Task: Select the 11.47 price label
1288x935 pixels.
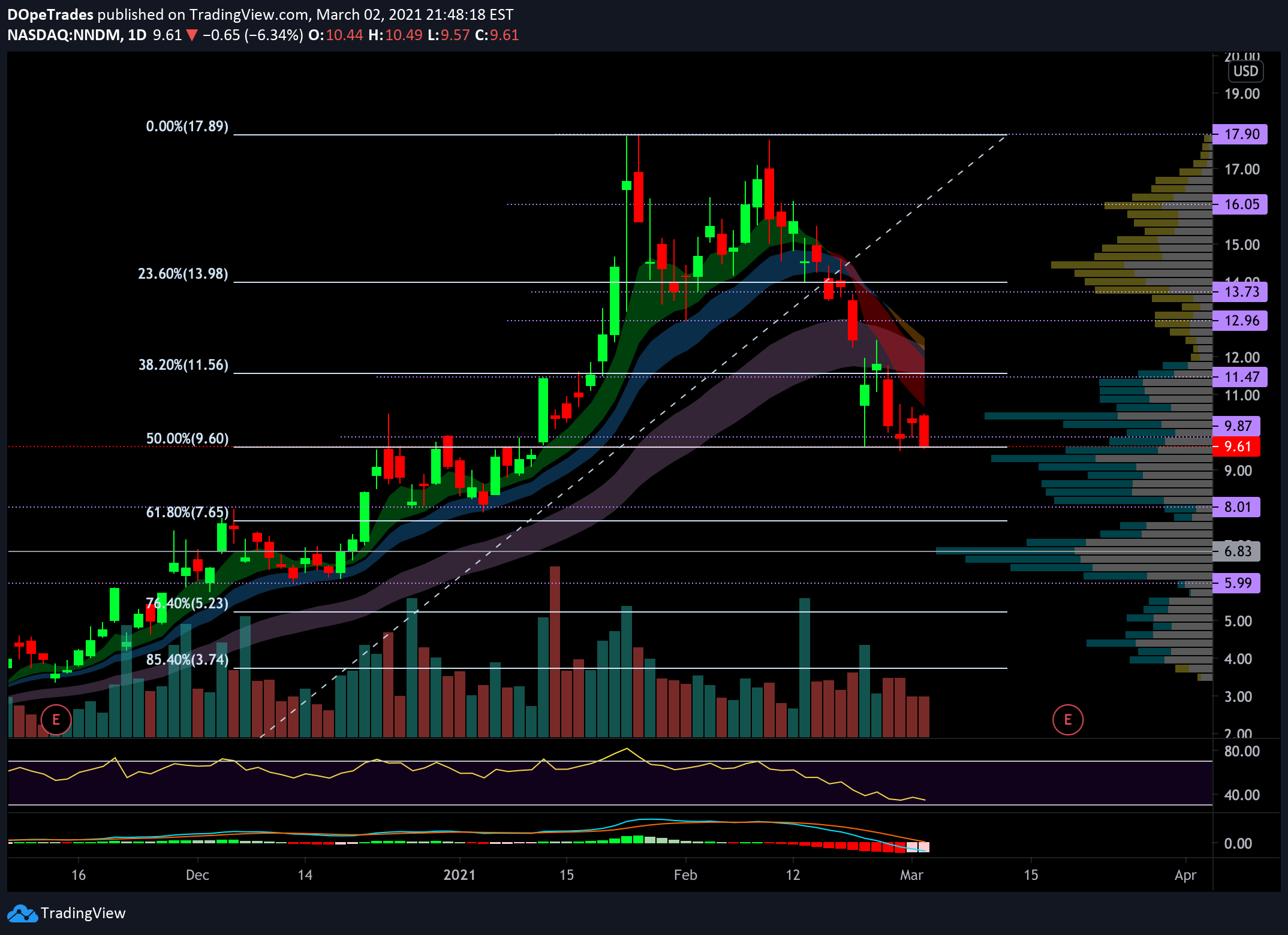Action: (x=1240, y=377)
